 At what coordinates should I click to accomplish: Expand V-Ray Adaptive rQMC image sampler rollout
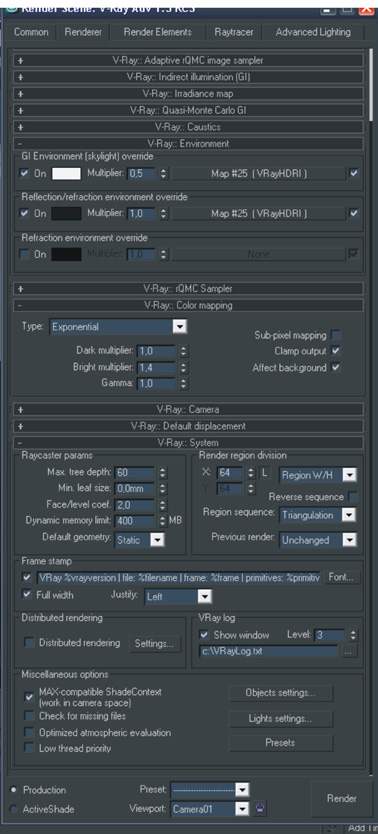pos(188,61)
